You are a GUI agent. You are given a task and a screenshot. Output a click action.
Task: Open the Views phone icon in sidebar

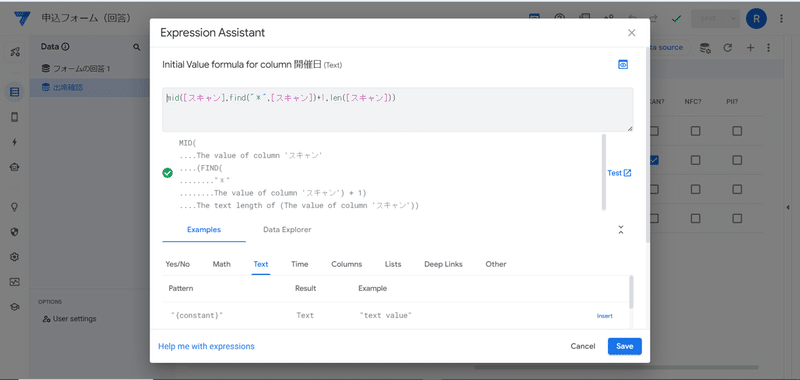(14, 117)
